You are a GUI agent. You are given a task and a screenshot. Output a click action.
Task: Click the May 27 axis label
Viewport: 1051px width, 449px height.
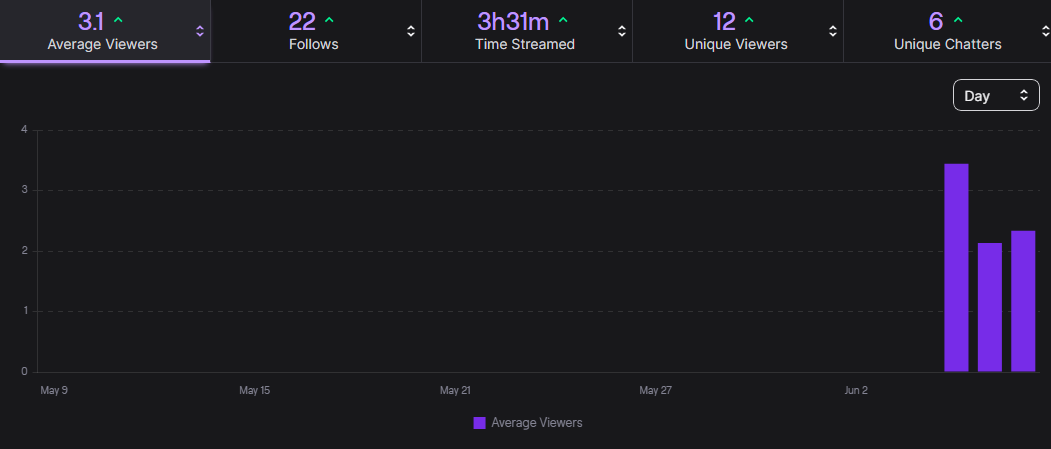(656, 390)
